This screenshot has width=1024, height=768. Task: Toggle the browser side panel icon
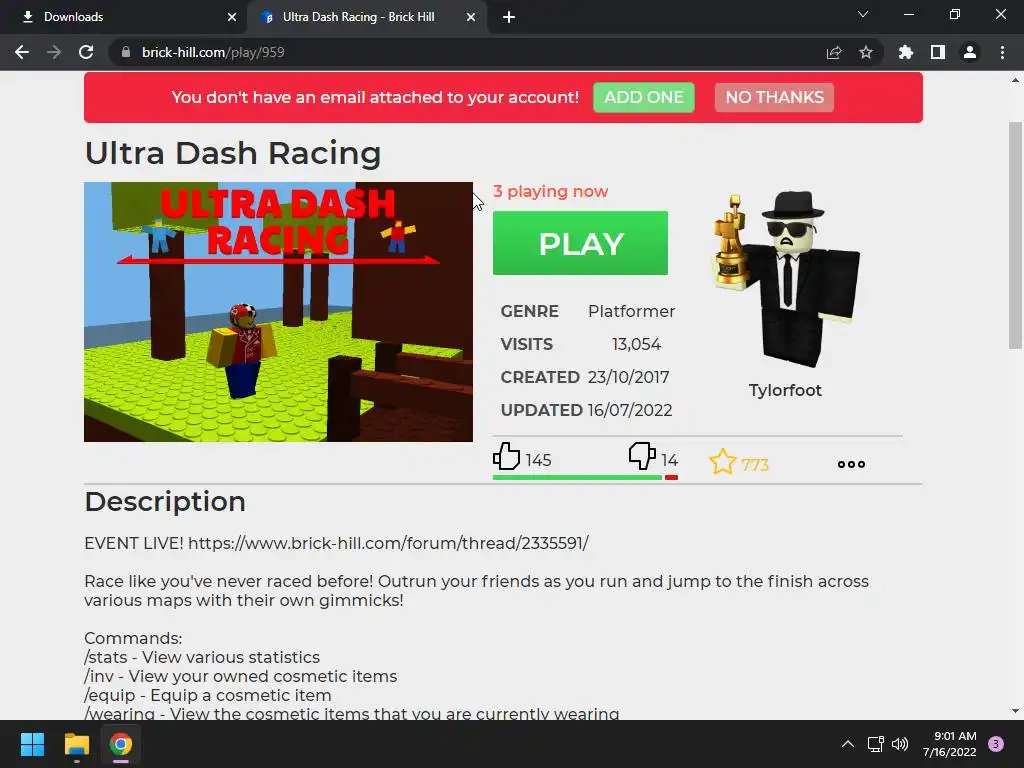[938, 52]
